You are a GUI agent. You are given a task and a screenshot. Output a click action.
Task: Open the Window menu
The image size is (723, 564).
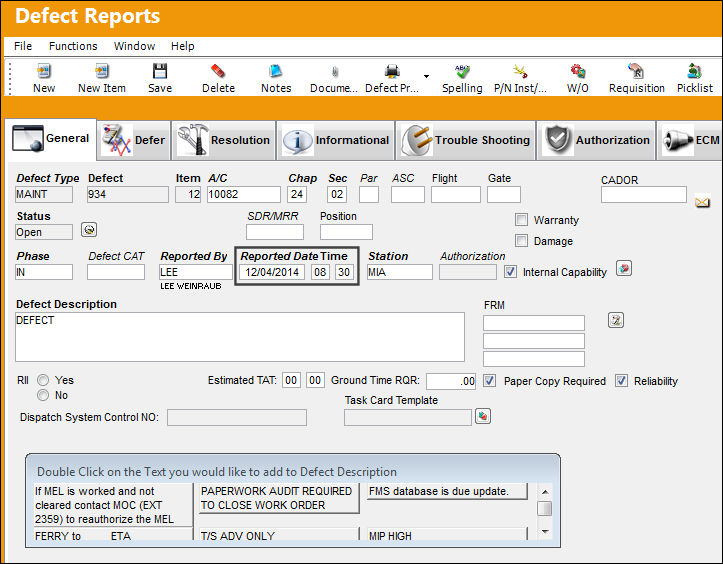click(x=134, y=46)
